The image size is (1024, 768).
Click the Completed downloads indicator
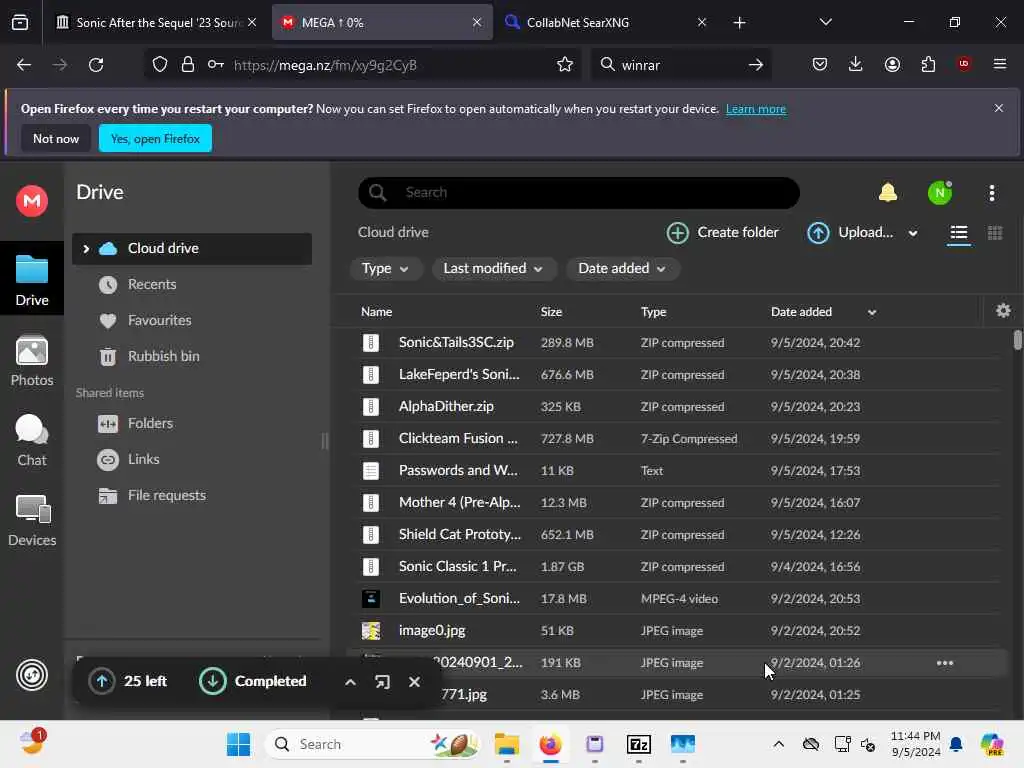tap(253, 681)
